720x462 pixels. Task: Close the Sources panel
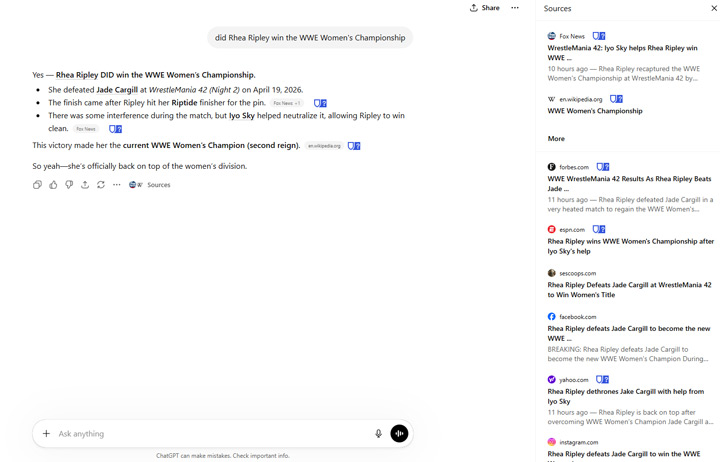[x=713, y=8]
